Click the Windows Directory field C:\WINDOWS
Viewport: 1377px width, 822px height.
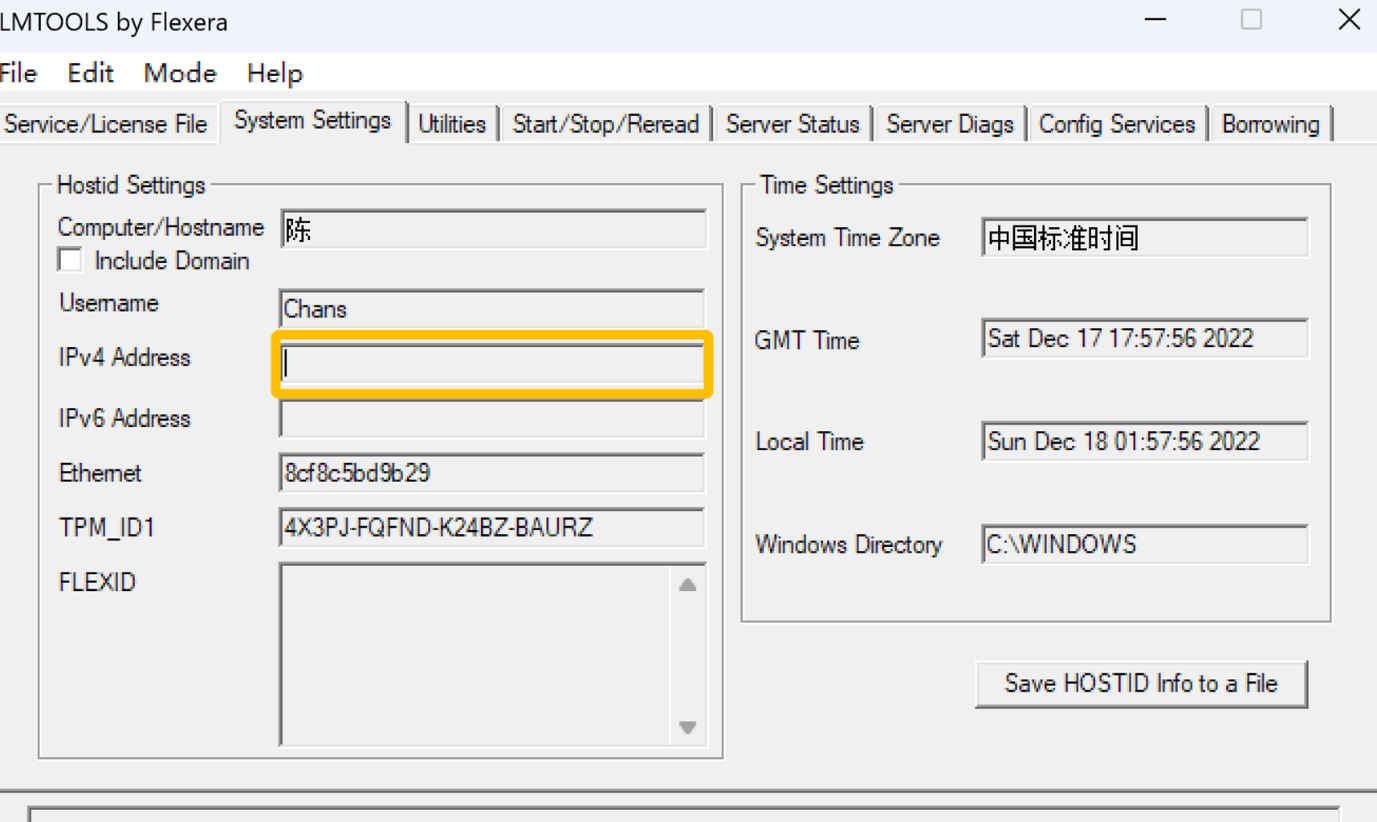pos(1145,545)
